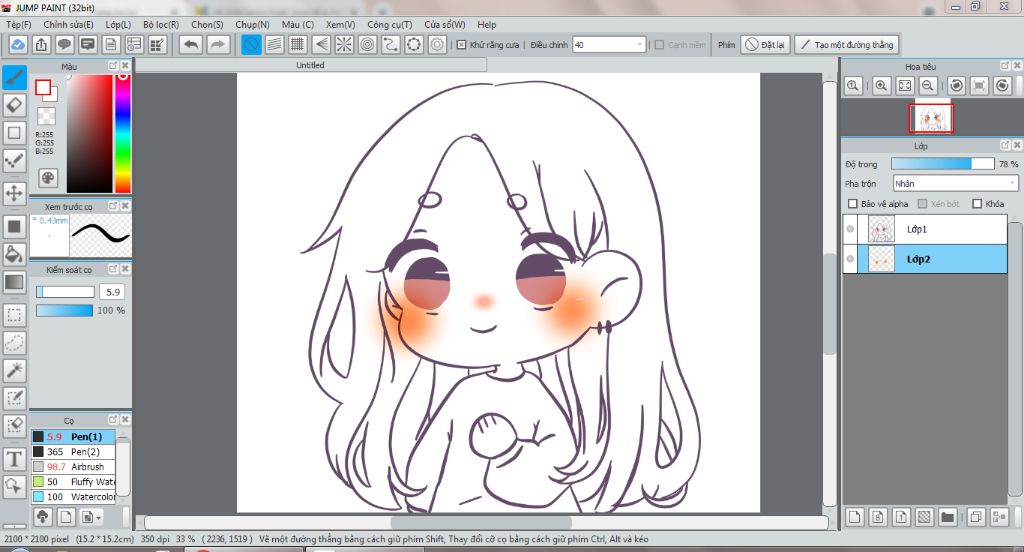Viewport: 1024px width, 552px height.
Task: Toggle the Xén bớt clipping checkbox
Action: (x=922, y=204)
